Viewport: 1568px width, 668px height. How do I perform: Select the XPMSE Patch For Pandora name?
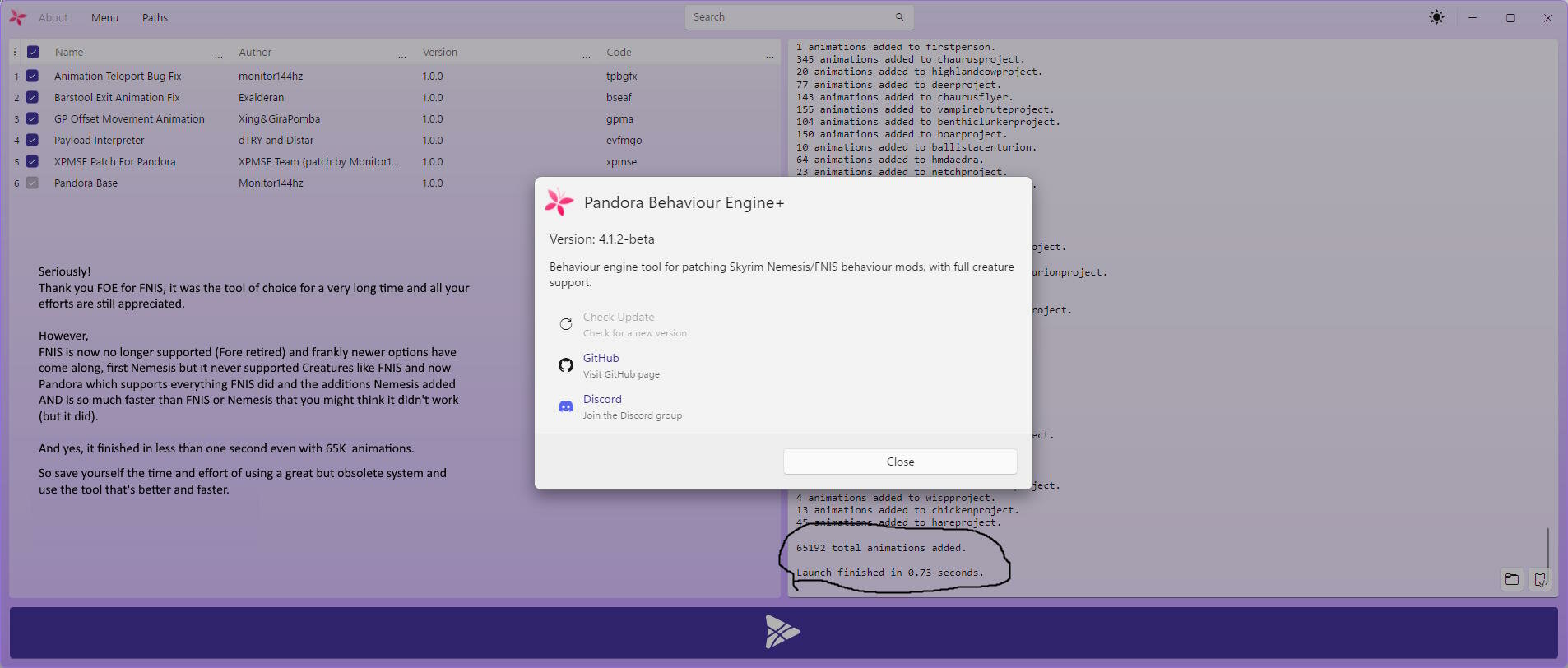point(115,161)
